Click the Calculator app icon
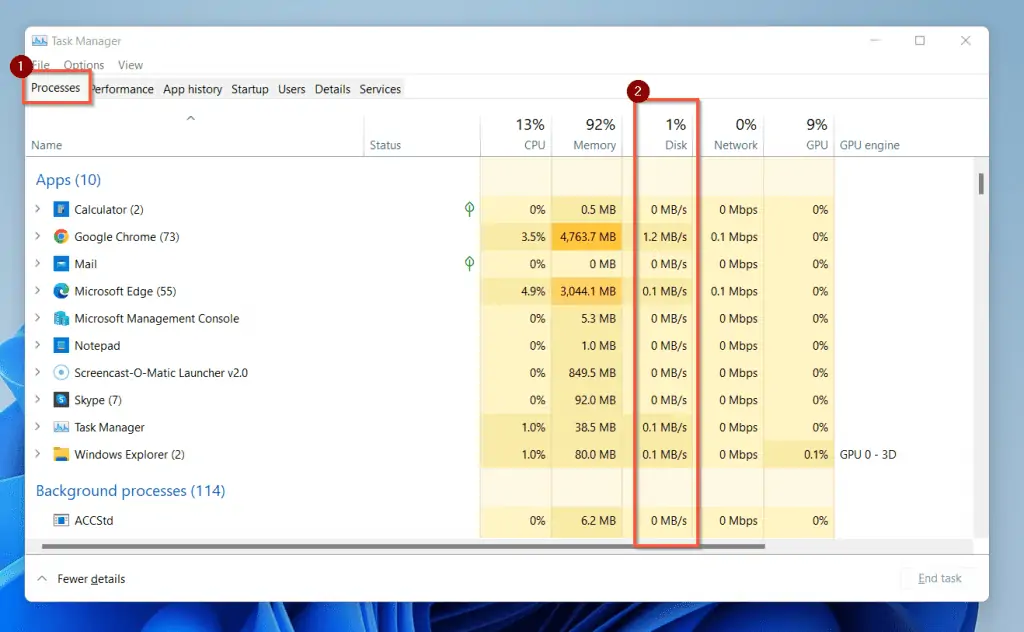Screen dimensions: 1024x632 pos(61,210)
